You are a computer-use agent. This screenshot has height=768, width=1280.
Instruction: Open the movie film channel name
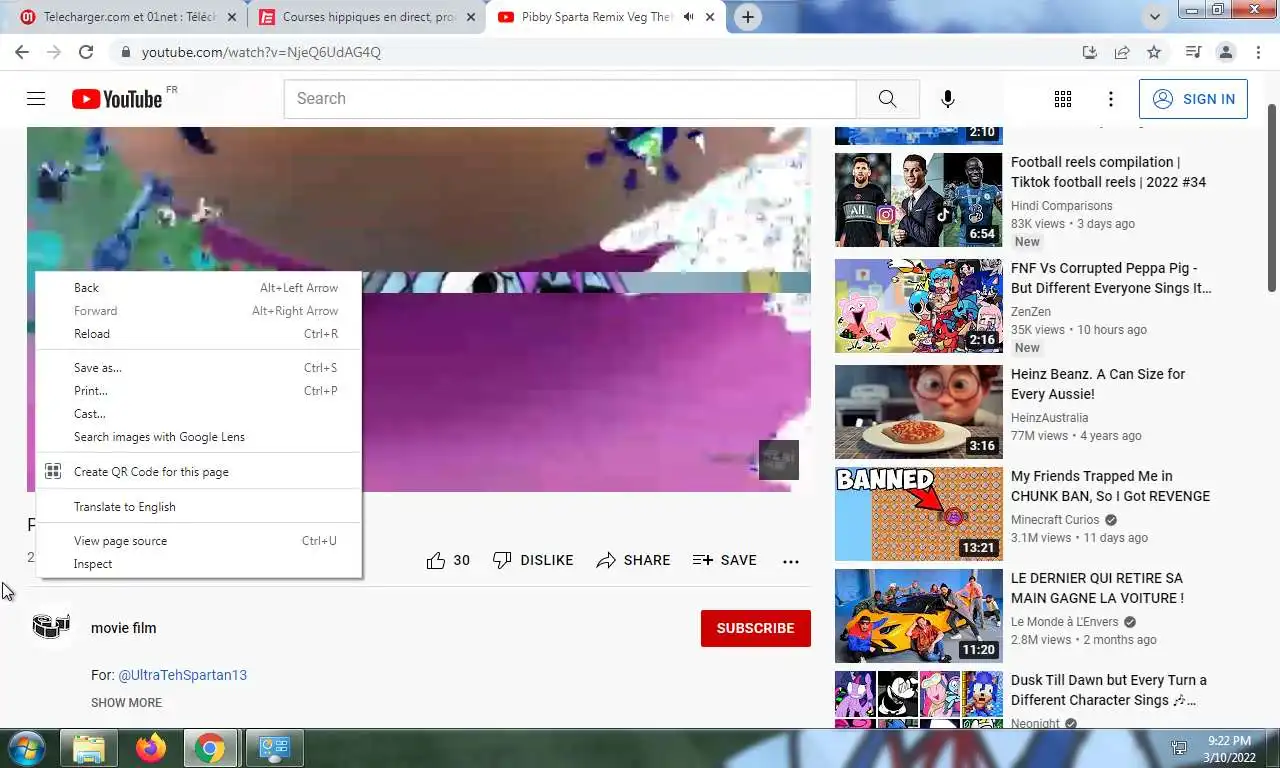tap(124, 628)
